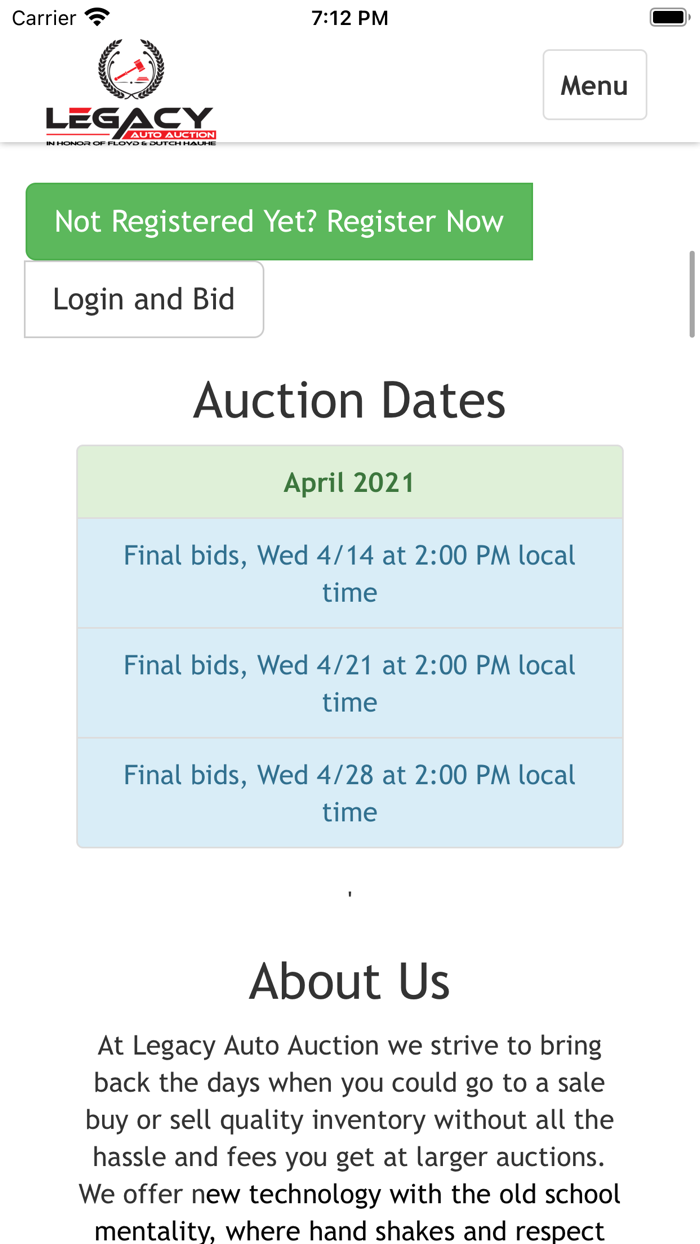Tap the In Honor of Floyd & Dutch tagline
This screenshot has width=700, height=1244.
[130, 143]
